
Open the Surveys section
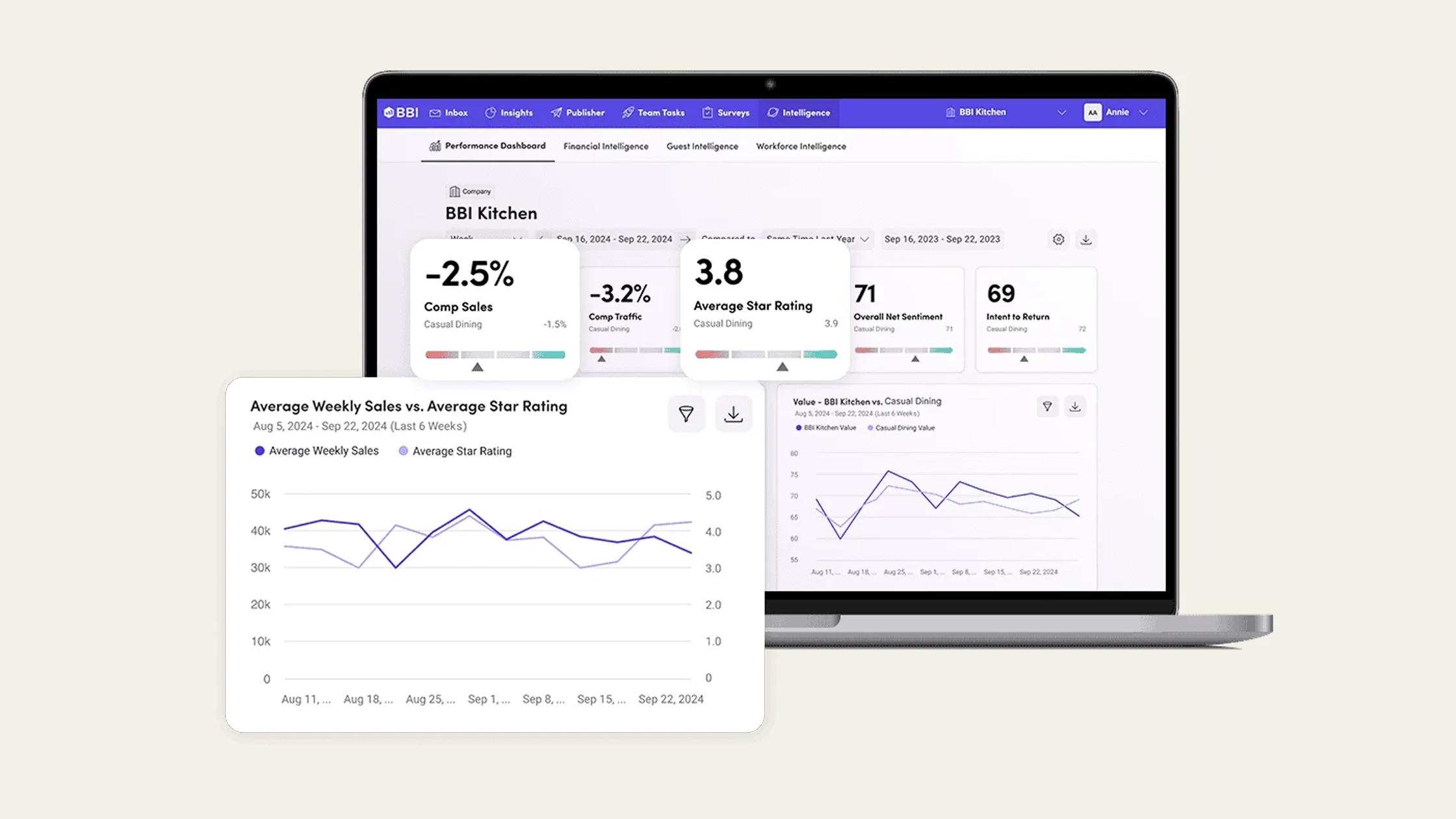726,112
